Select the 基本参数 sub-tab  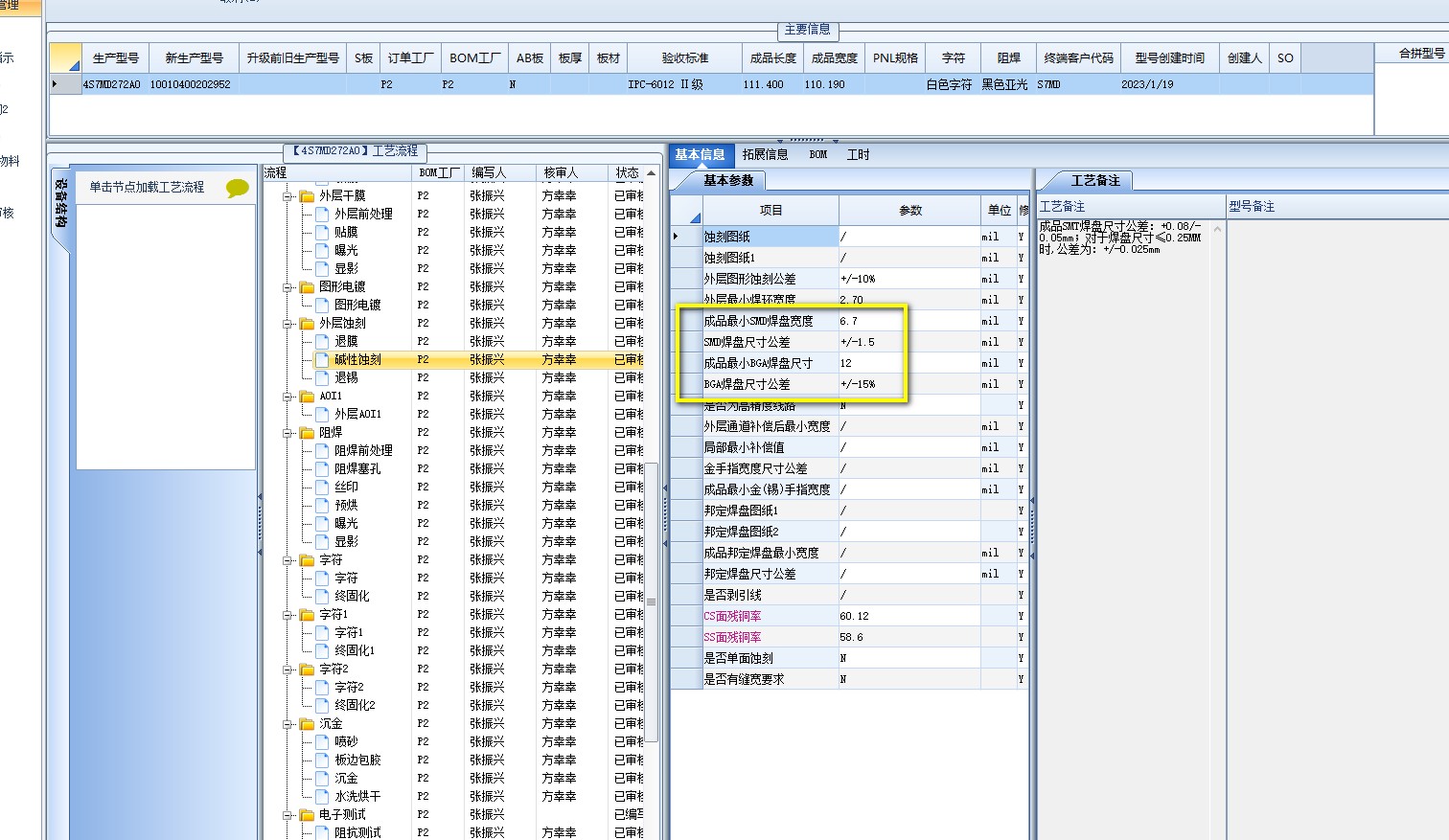click(728, 180)
